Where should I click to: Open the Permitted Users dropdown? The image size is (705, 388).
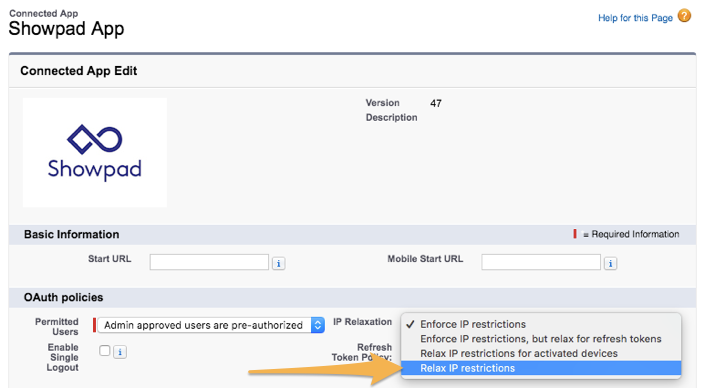click(211, 325)
